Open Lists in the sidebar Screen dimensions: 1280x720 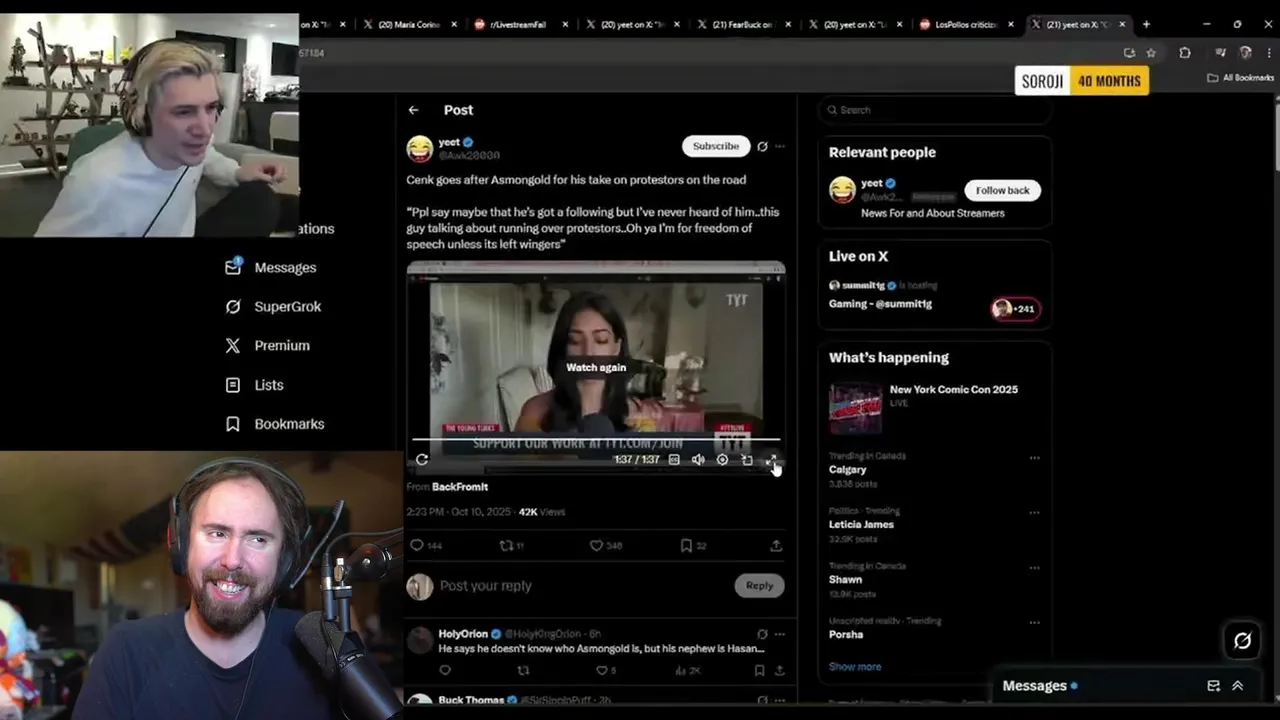(268, 385)
